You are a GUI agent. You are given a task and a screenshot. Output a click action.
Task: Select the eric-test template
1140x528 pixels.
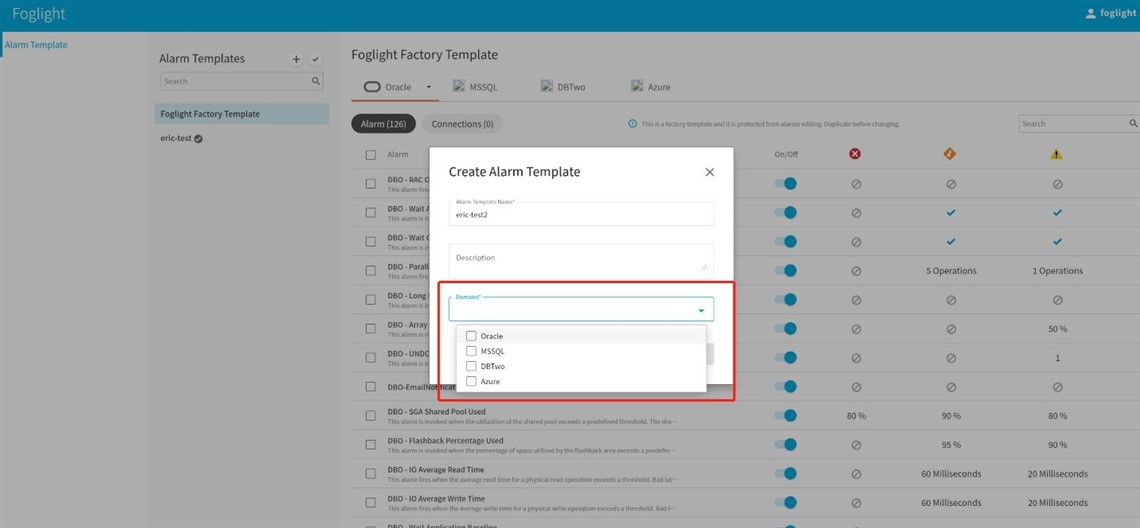tap(176, 138)
